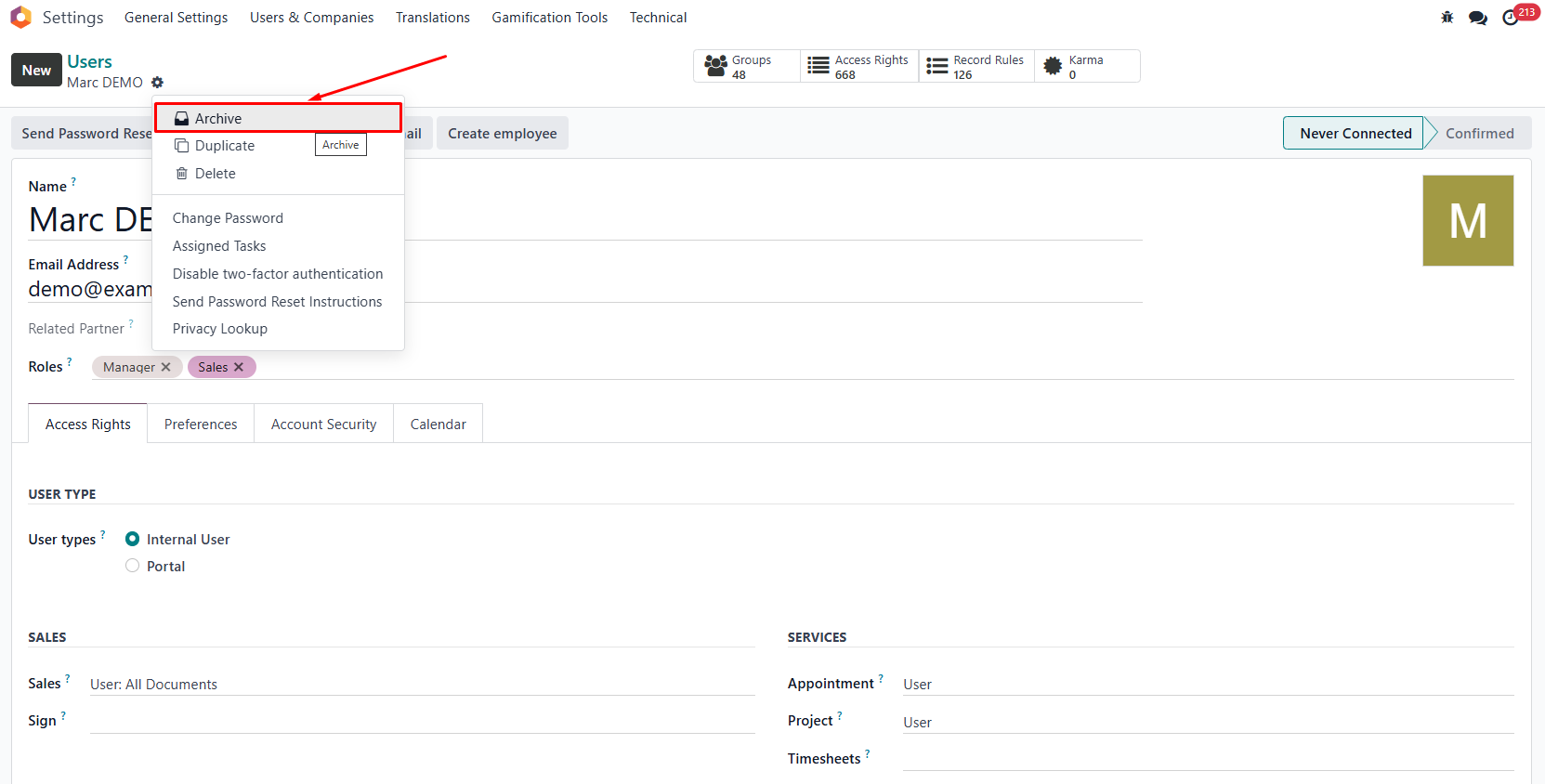The height and width of the screenshot is (784, 1545).
Task: Set the status to Confirmed
Action: pyautogui.click(x=1479, y=134)
